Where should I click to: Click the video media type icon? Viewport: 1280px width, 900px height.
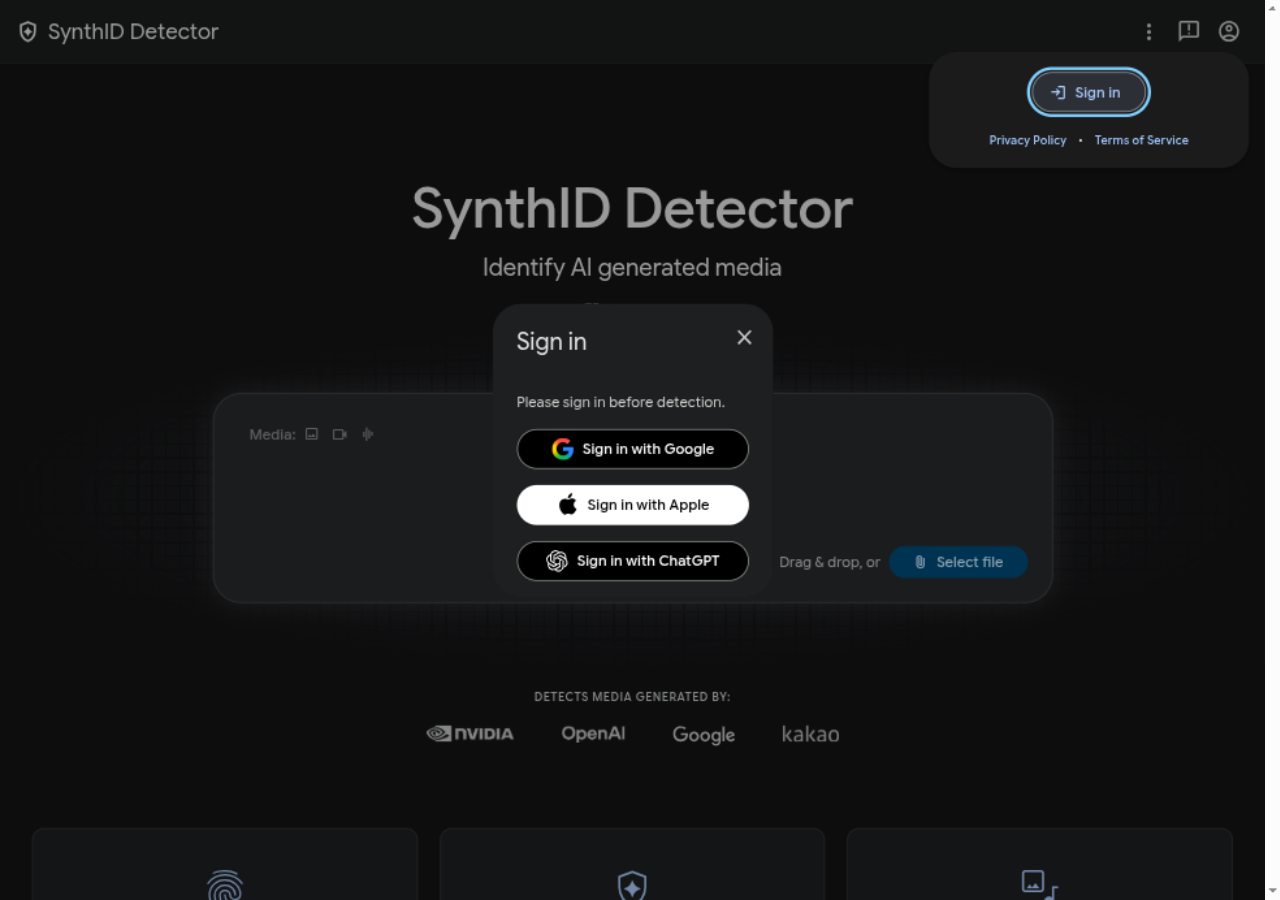pos(340,434)
